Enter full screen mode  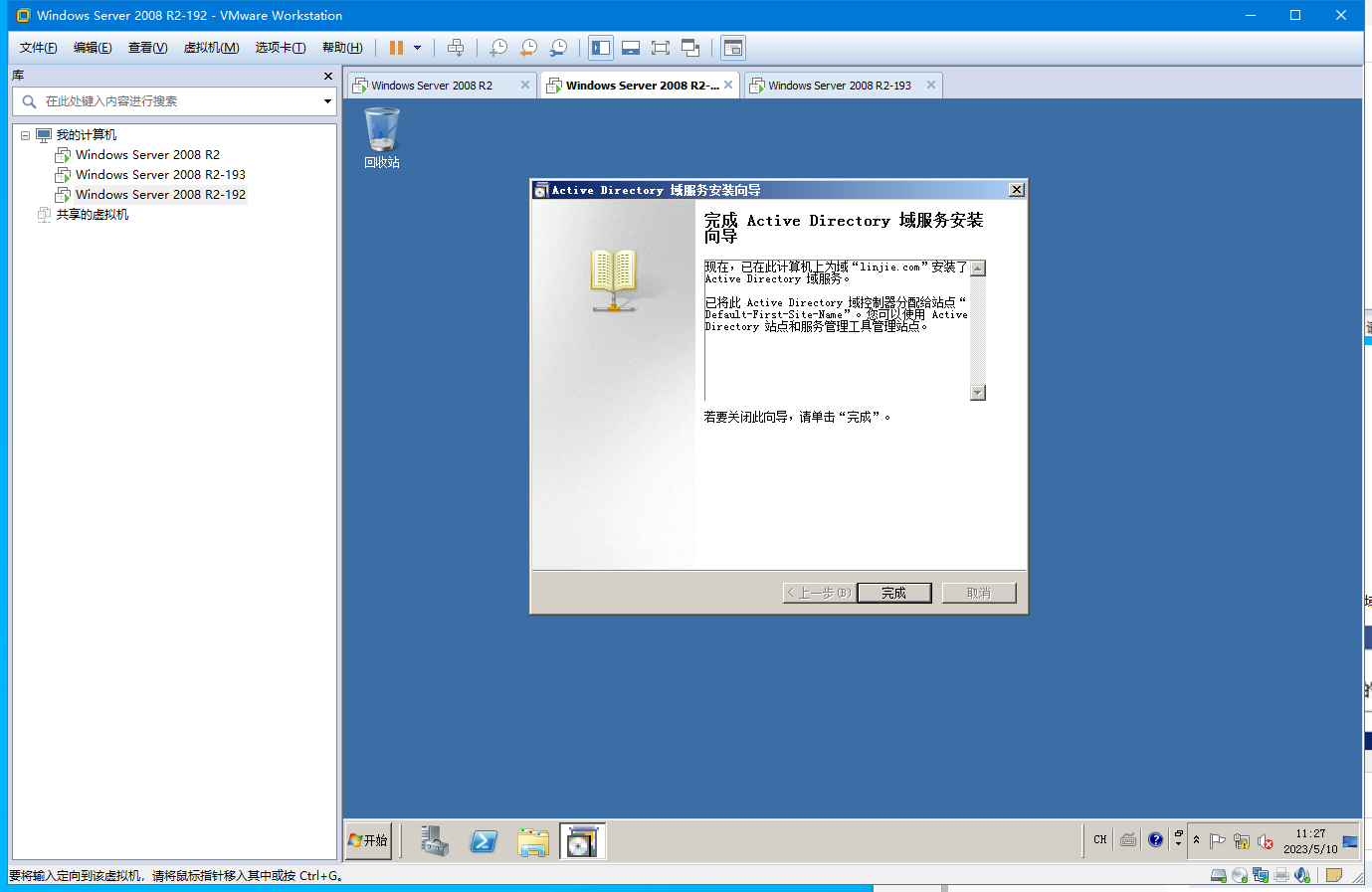tap(661, 48)
